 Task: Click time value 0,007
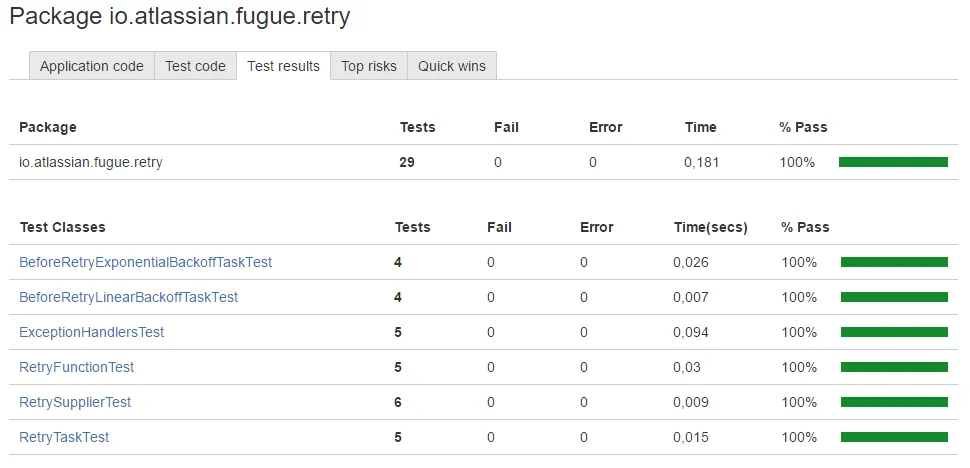[691, 297]
